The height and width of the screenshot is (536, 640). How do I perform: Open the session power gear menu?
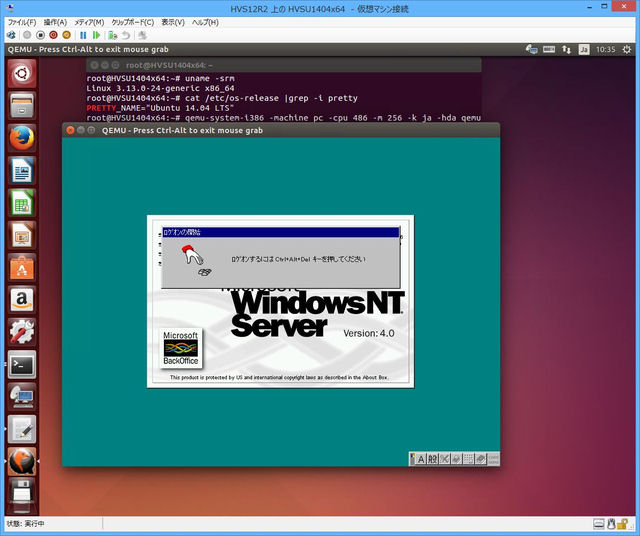coord(627,49)
